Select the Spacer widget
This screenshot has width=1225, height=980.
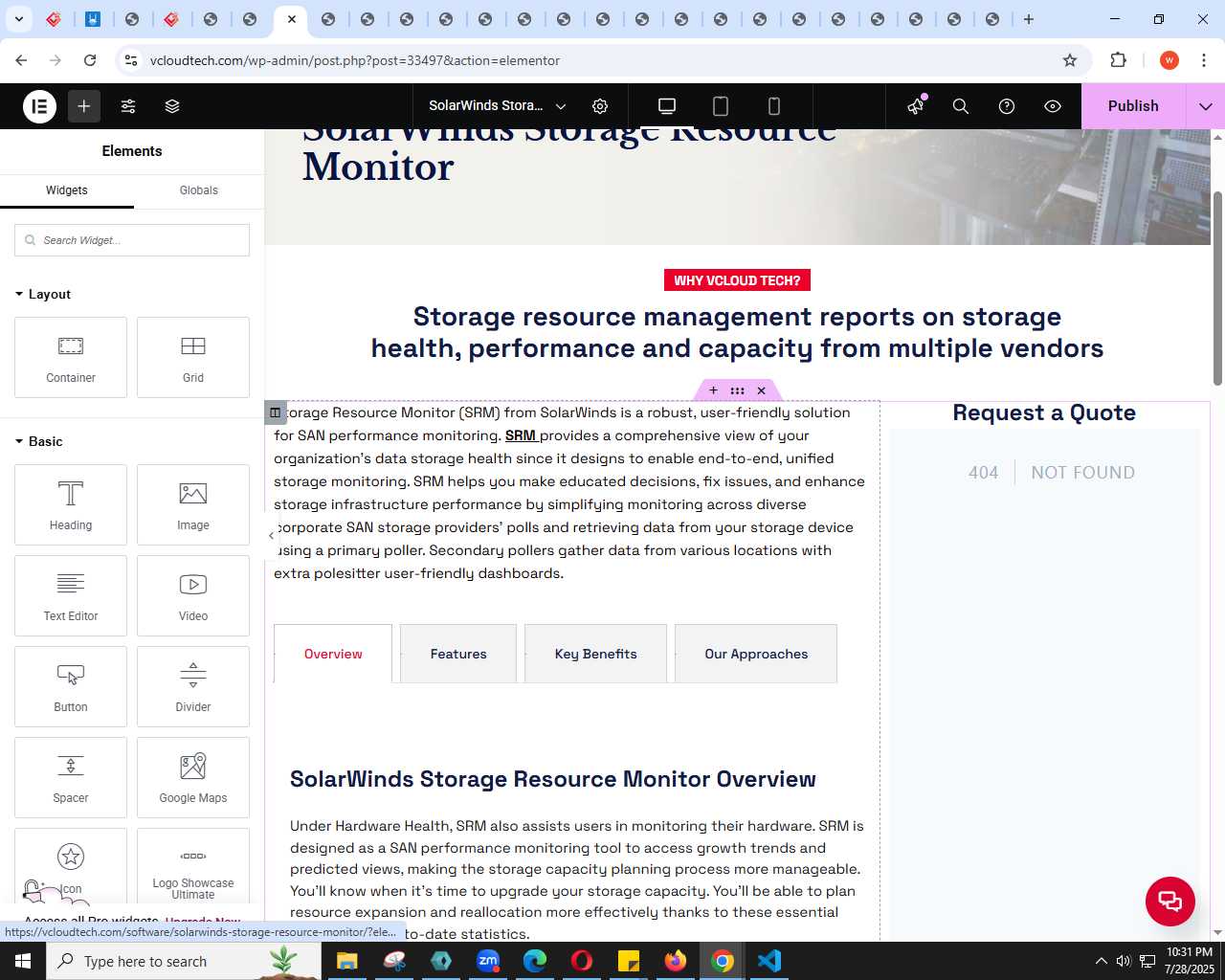(x=71, y=777)
